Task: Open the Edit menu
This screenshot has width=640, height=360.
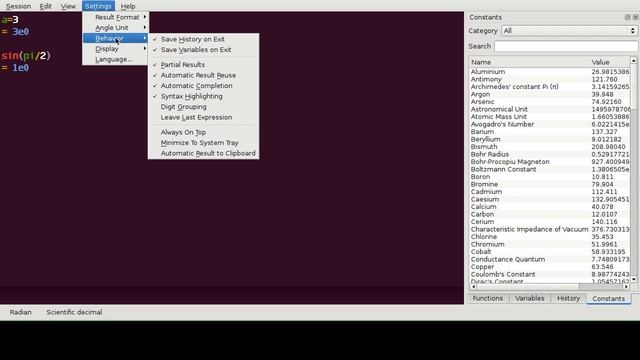Action: coord(45,6)
